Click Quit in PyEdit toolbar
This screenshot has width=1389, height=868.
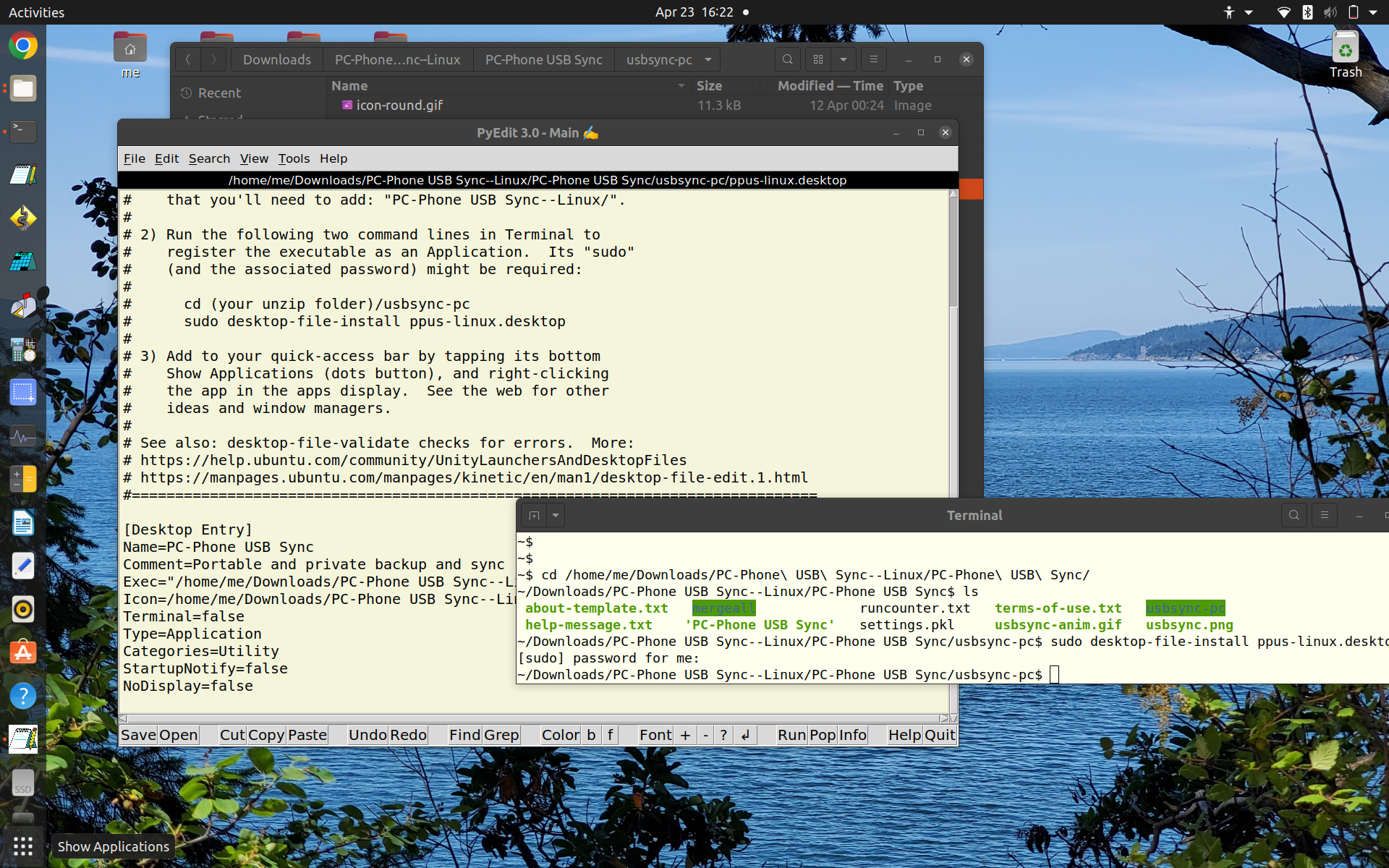click(940, 735)
